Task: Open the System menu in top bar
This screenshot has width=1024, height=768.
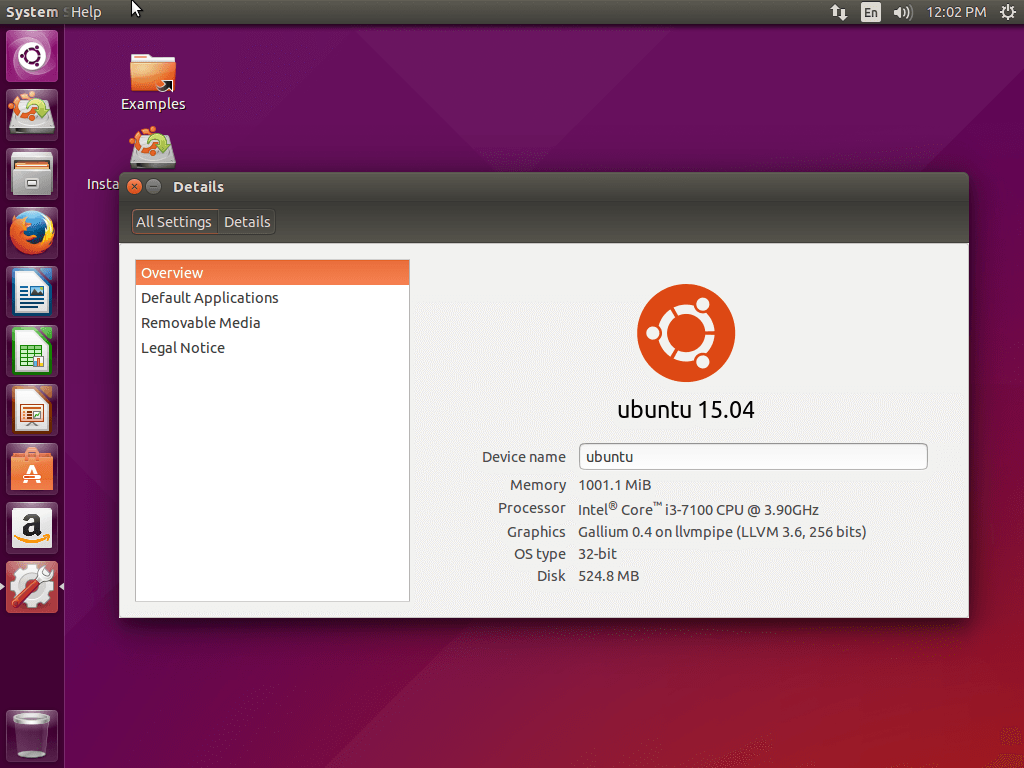Action: pyautogui.click(x=31, y=12)
